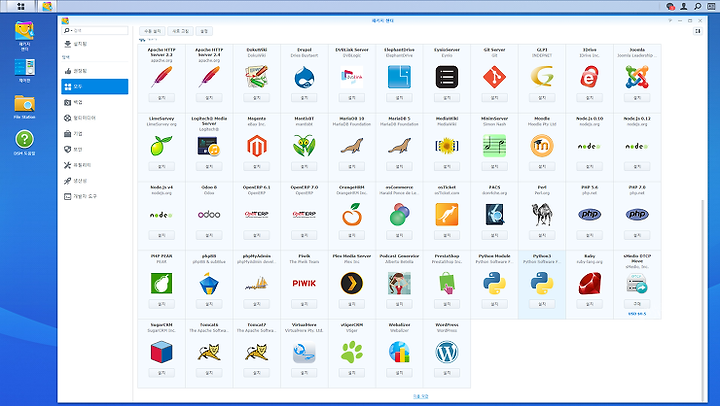Open the File Station desktop shortcut
Viewport: 720px width, 406px height.
(24, 107)
